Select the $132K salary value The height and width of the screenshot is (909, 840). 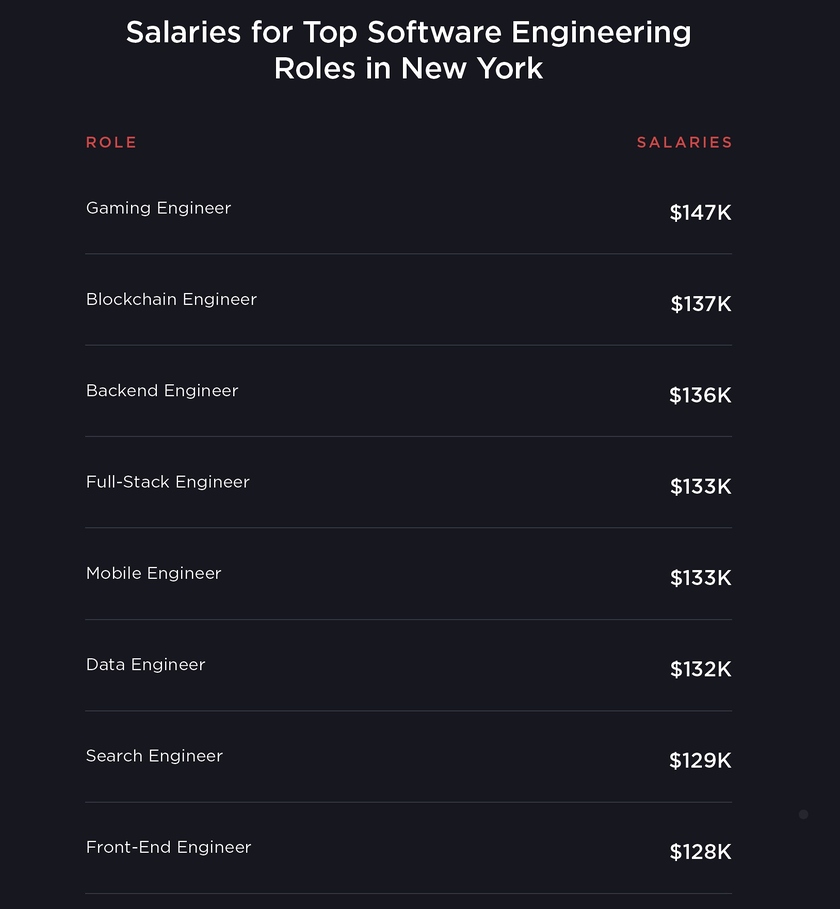tap(700, 669)
